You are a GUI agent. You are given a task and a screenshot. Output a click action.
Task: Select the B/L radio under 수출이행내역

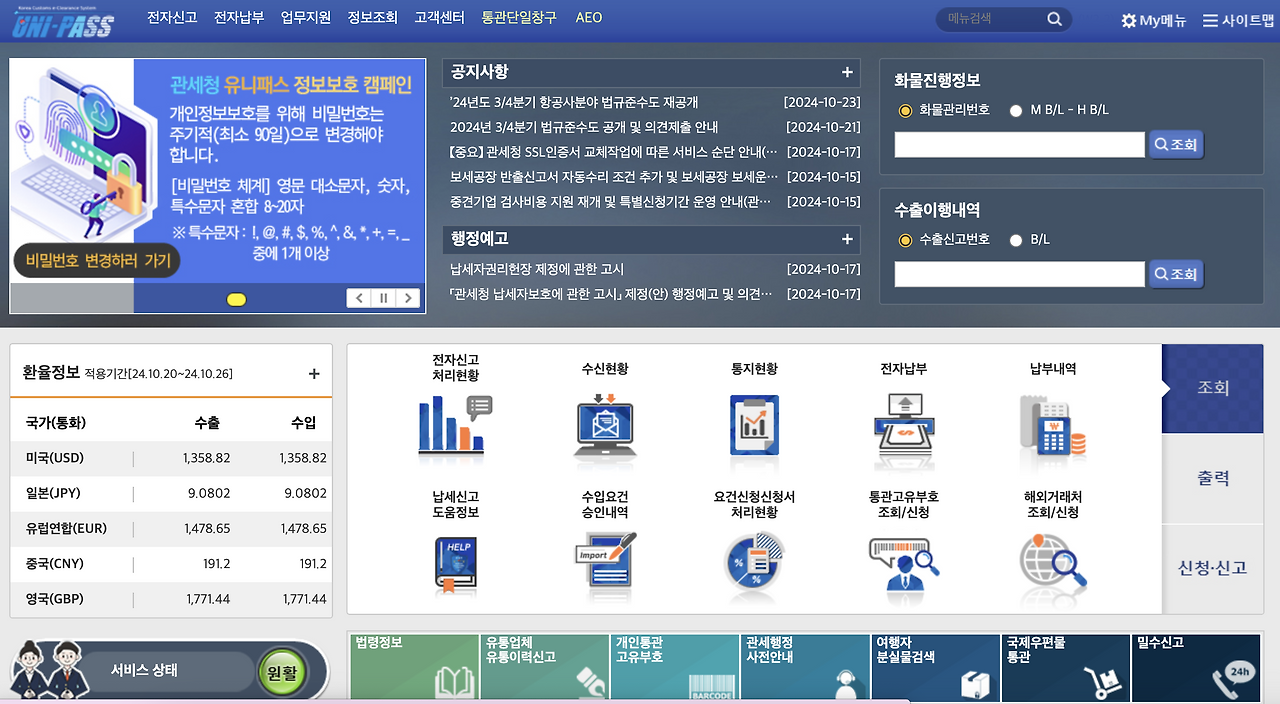point(1015,239)
